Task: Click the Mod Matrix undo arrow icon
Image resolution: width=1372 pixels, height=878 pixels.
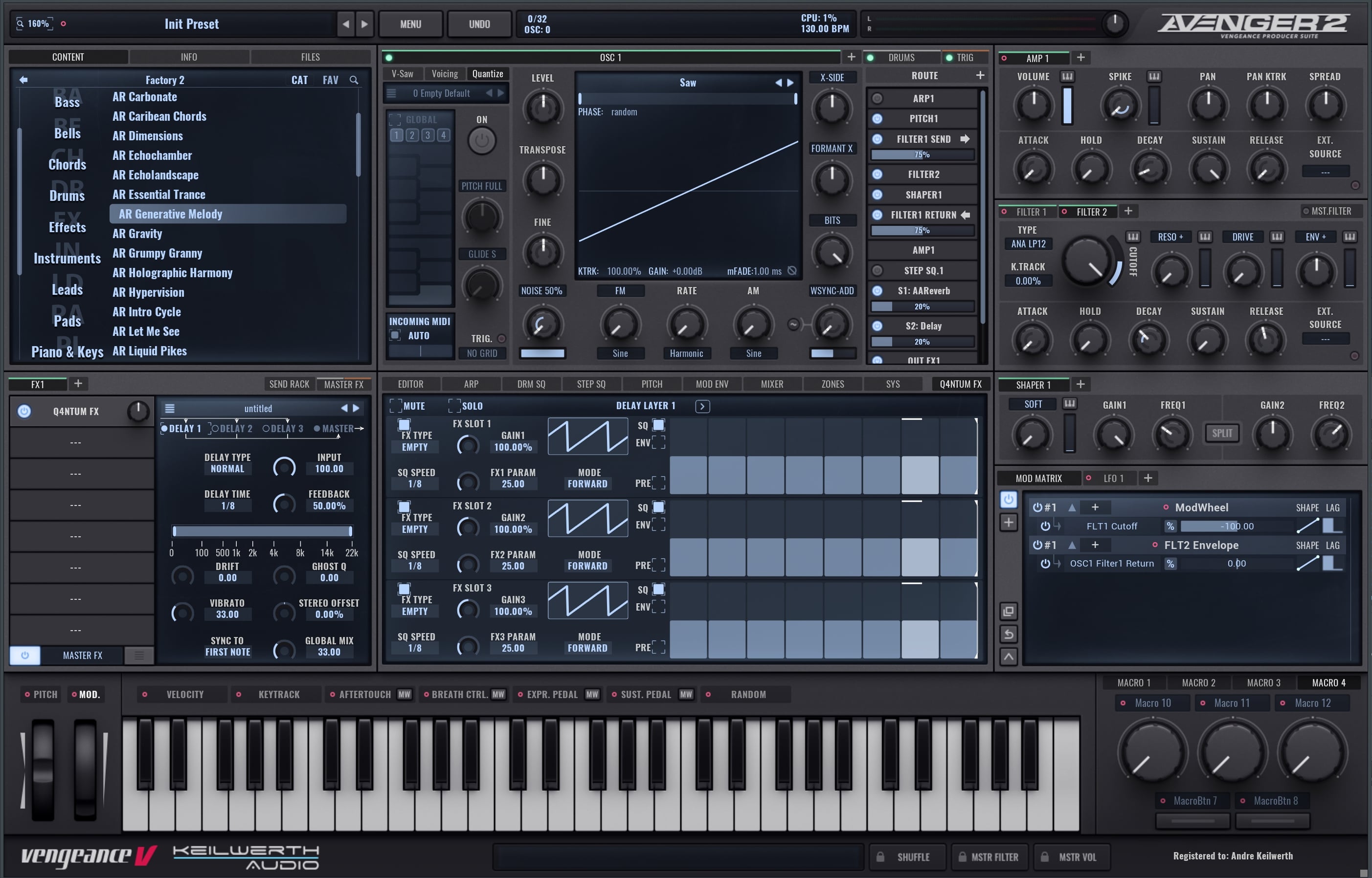Action: tap(1008, 634)
